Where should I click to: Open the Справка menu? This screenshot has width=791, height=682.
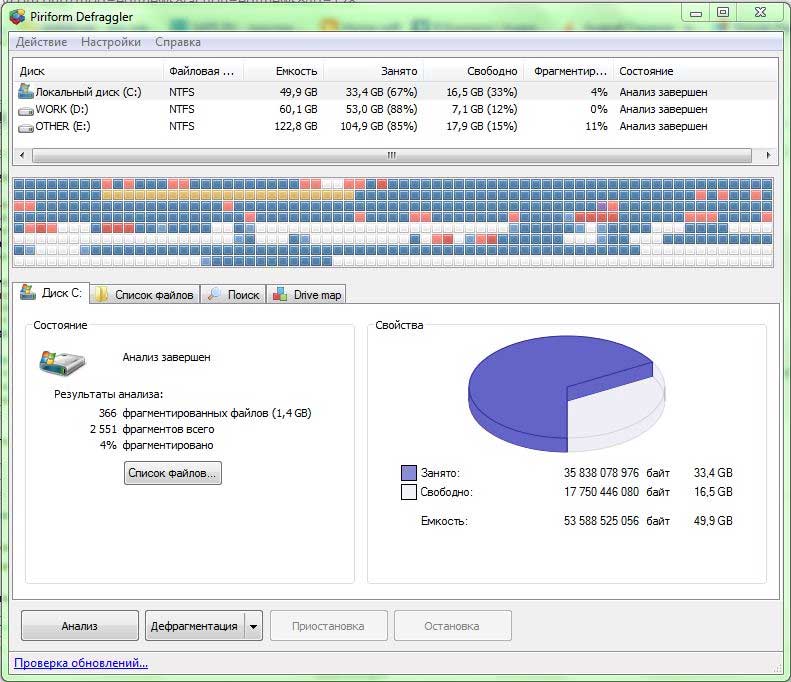[178, 42]
